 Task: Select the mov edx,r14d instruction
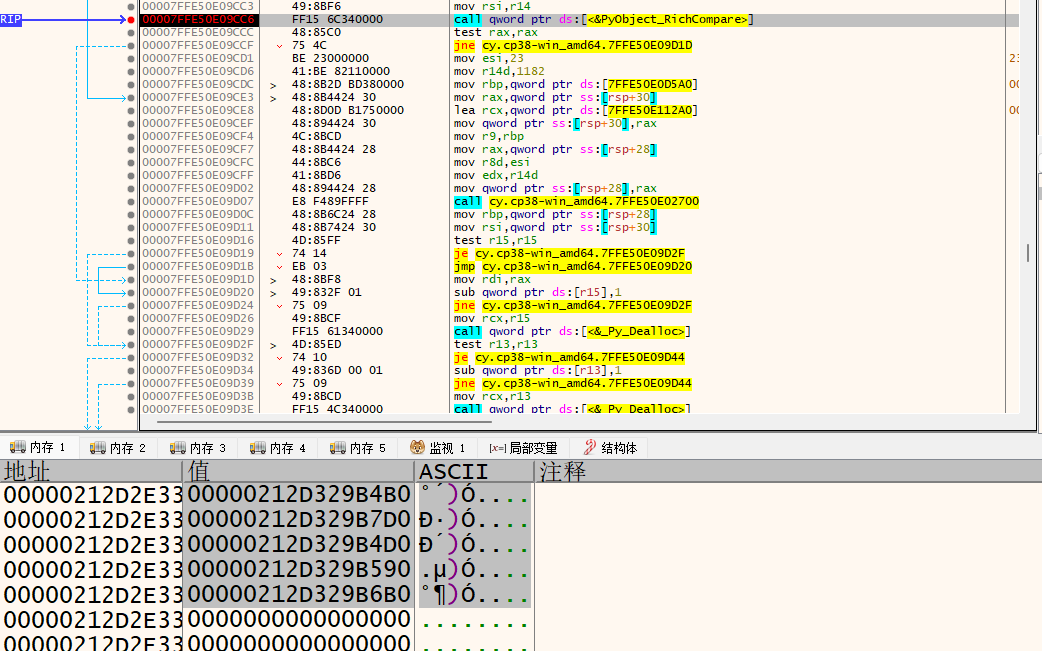point(496,175)
